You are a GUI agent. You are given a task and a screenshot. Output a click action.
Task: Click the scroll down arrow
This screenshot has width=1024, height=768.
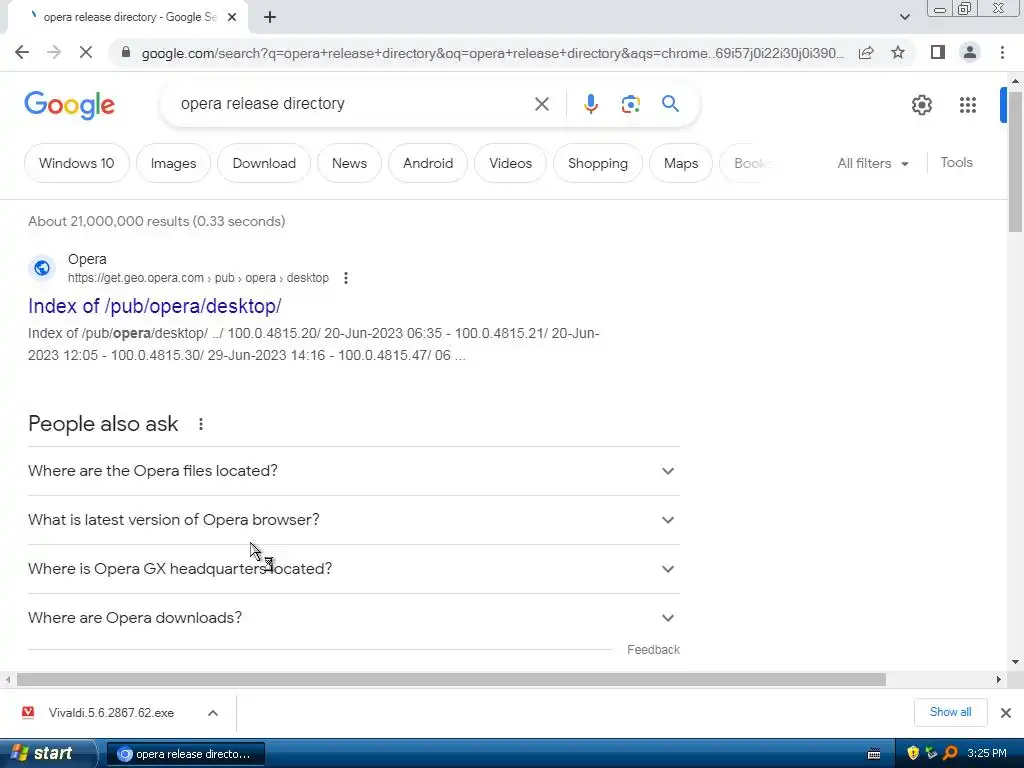[1015, 662]
